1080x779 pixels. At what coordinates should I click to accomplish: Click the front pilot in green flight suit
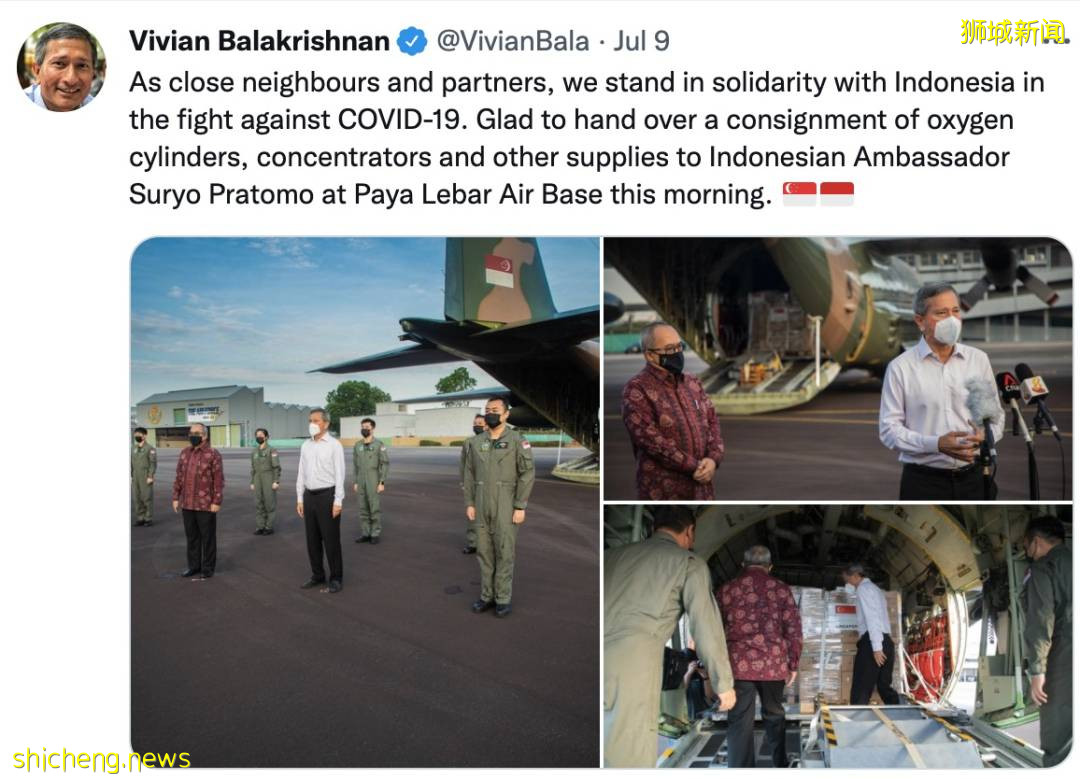point(497,506)
